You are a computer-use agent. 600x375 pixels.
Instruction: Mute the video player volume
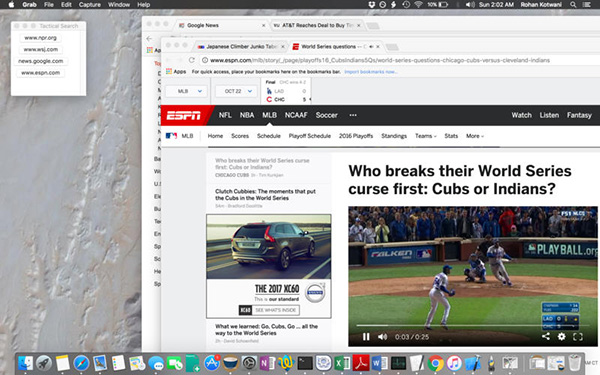[x=382, y=337]
